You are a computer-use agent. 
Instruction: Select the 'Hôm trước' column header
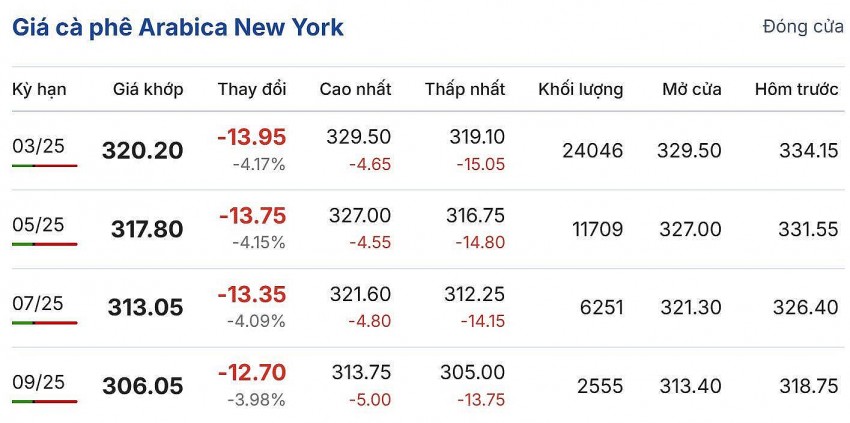coord(796,90)
